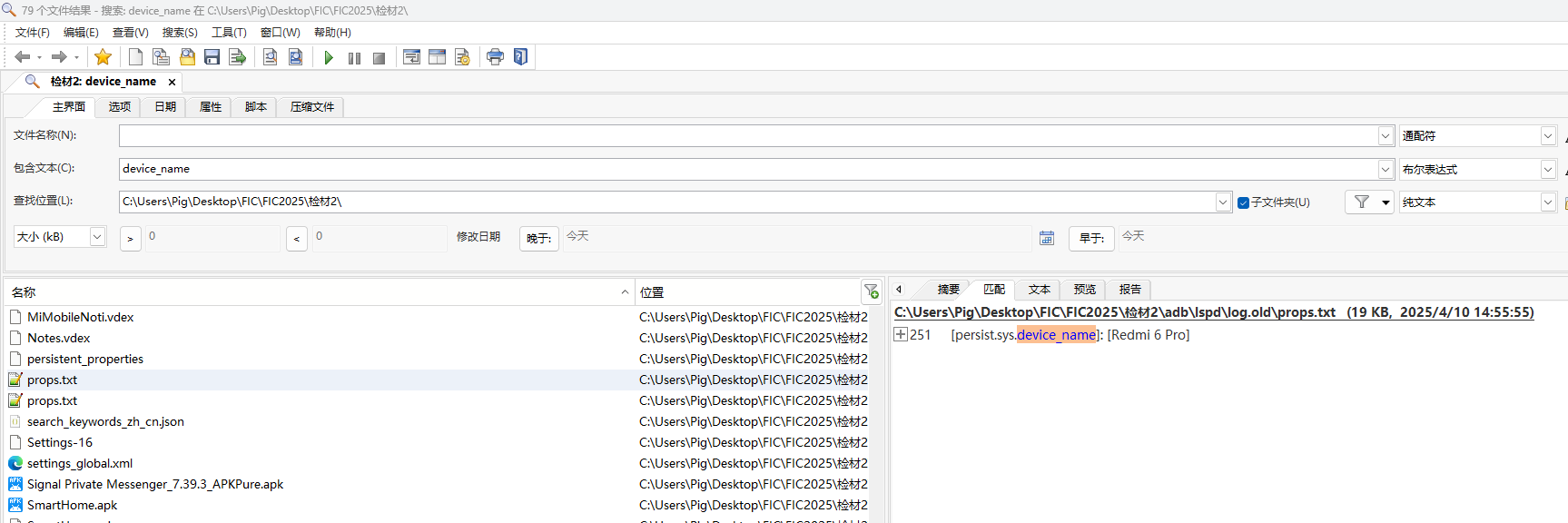Click the green Start search play icon
Image resolution: width=1568 pixels, height=523 pixels.
point(329,57)
